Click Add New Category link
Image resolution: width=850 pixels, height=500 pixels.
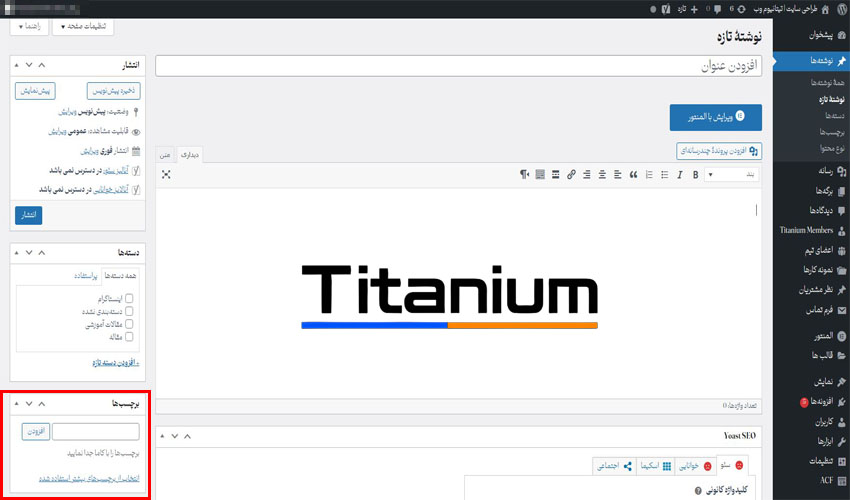click(115, 363)
